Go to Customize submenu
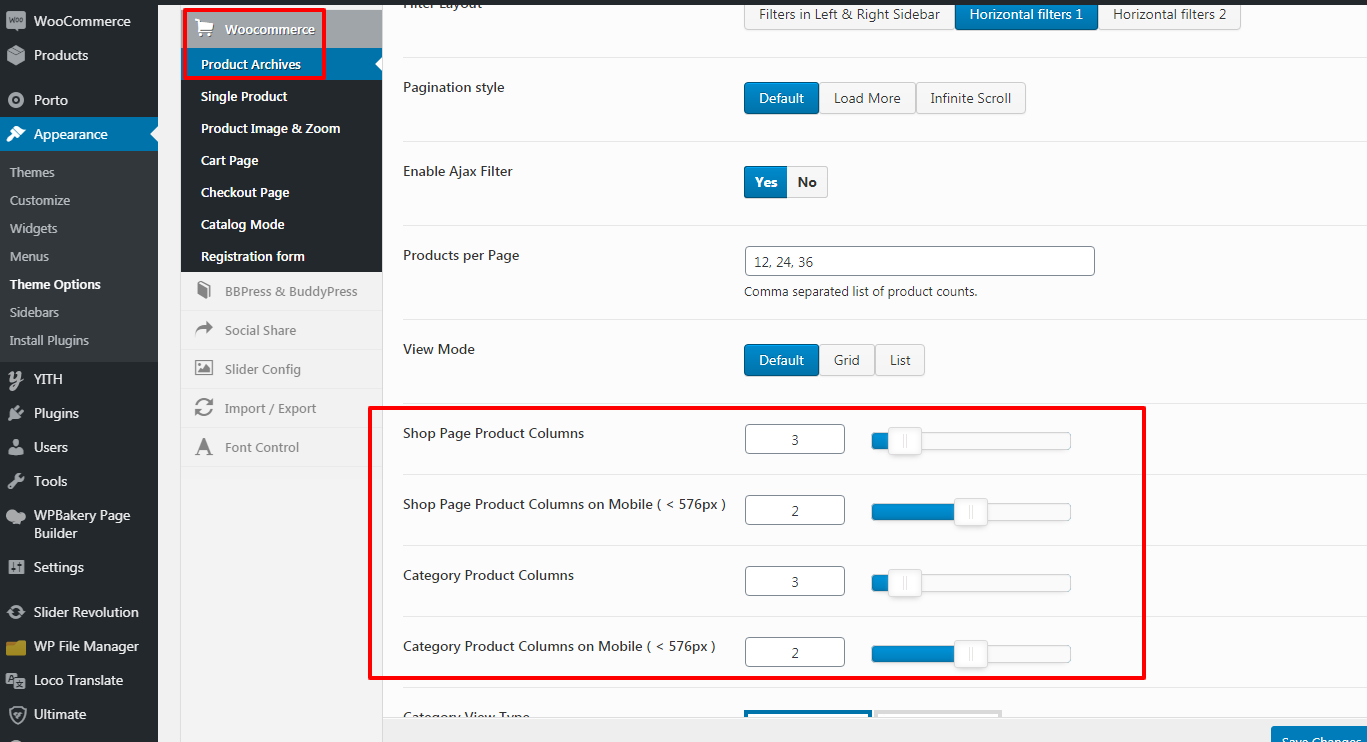Viewport: 1367px width, 742px height. (x=40, y=200)
